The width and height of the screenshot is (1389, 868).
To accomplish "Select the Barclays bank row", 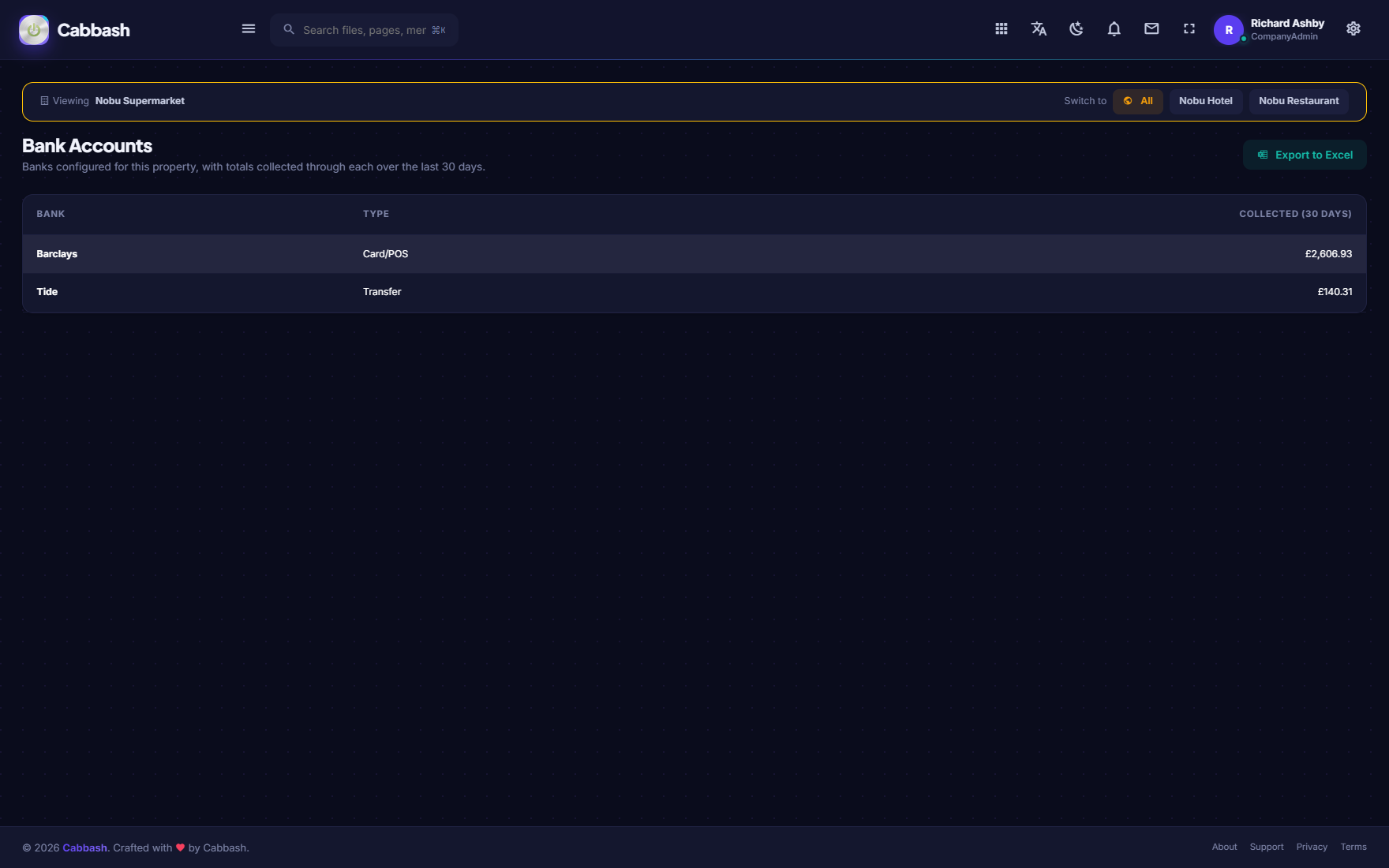I will (x=694, y=254).
